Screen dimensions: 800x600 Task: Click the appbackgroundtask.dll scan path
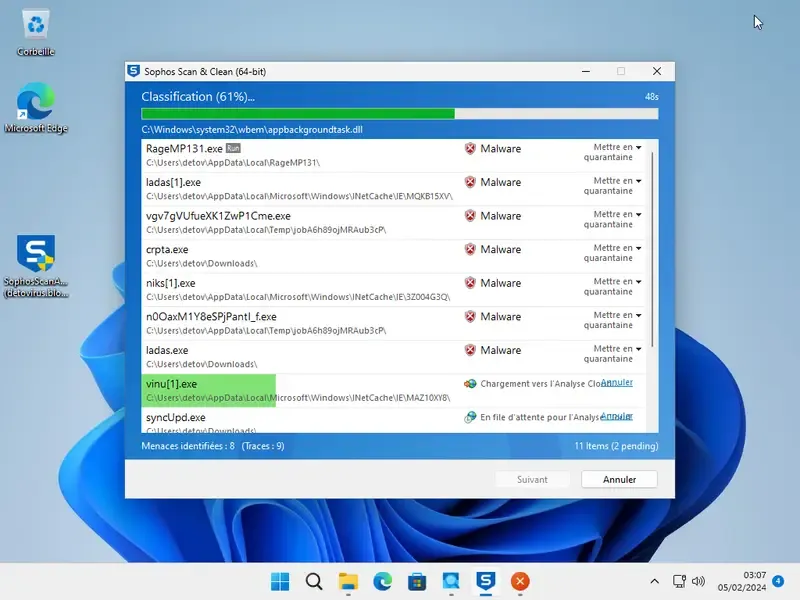(252, 130)
